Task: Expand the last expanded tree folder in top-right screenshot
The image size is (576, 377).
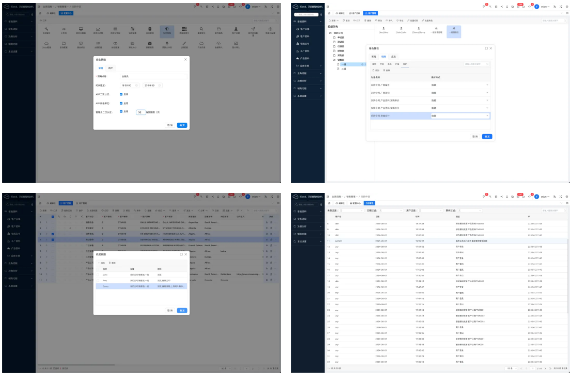Action: coord(334,60)
